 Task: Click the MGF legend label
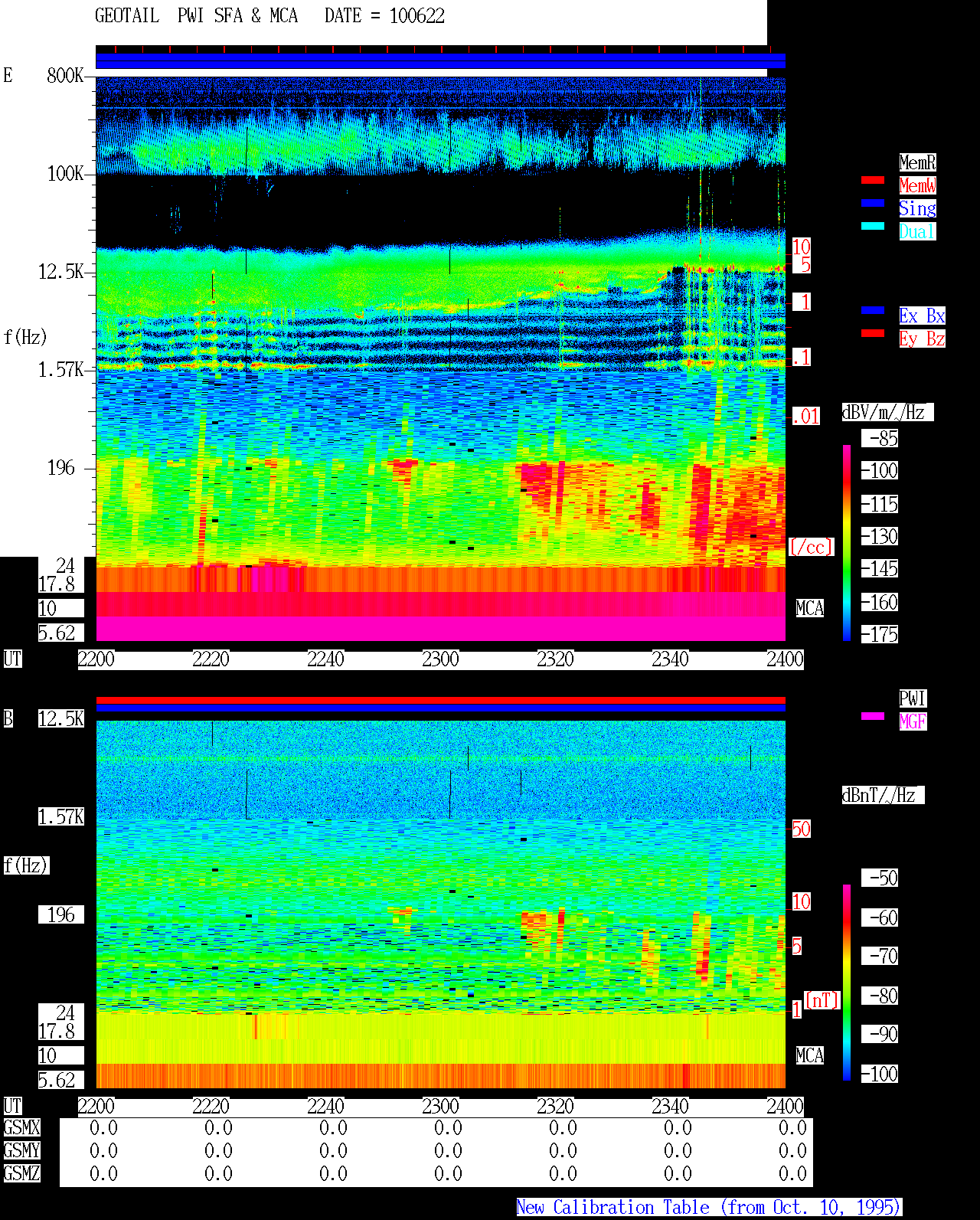point(913,721)
